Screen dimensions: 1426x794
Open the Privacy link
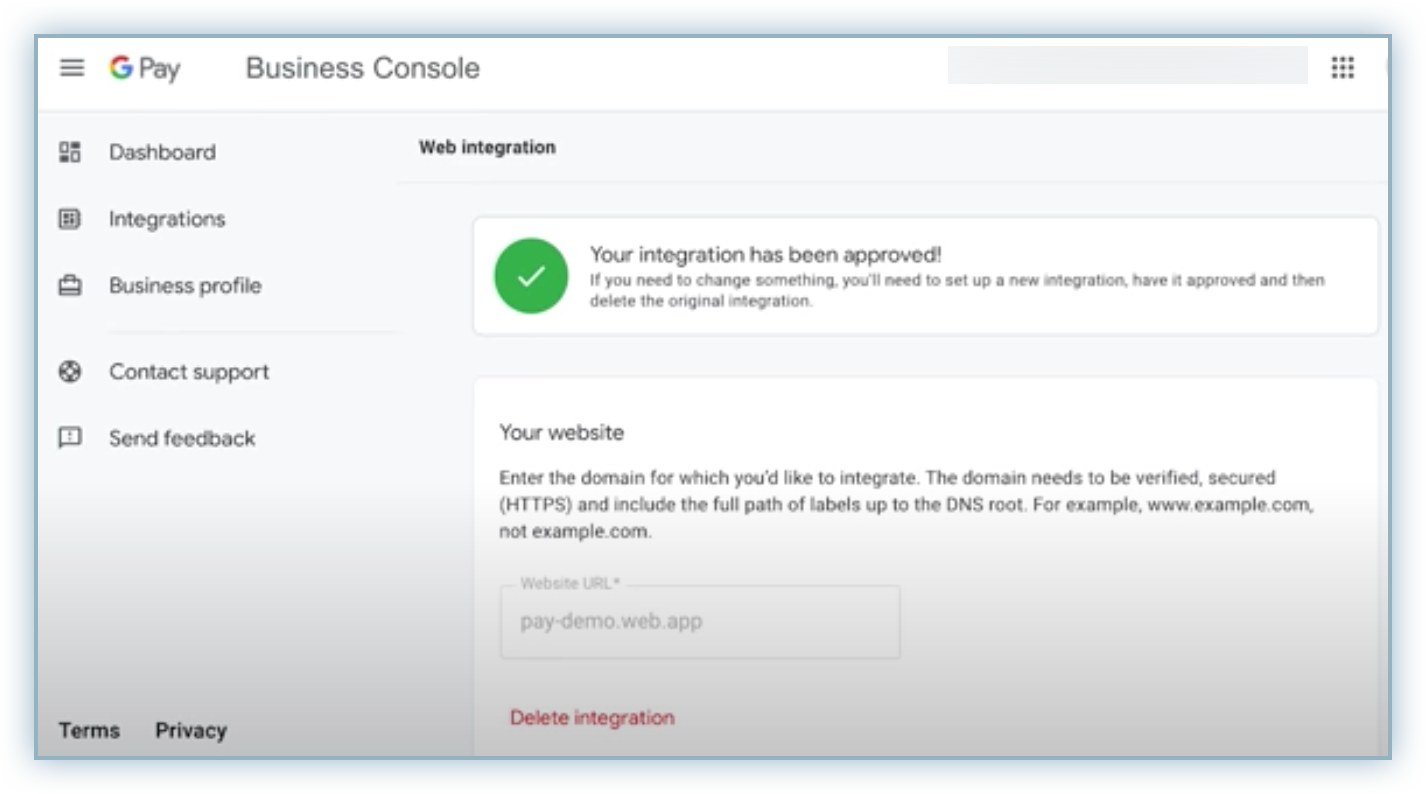coord(191,730)
